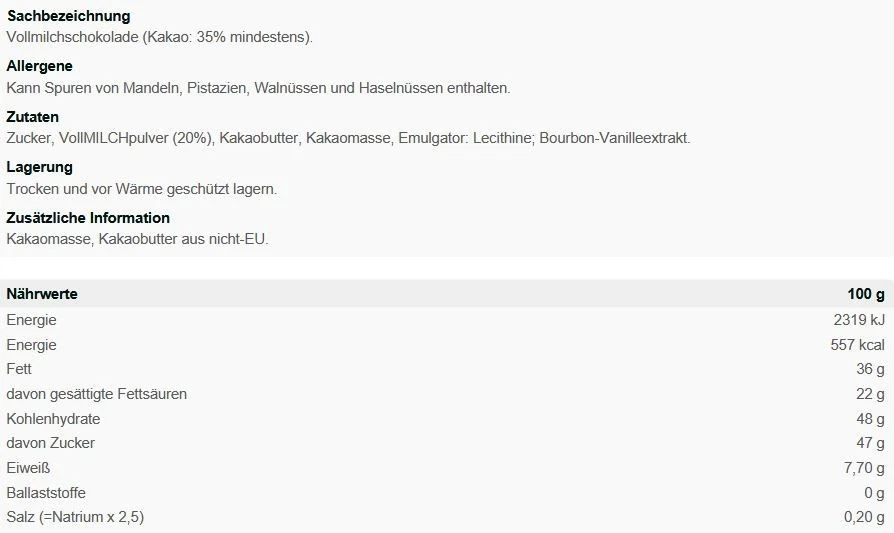The image size is (894, 533).
Task: Click the allergen traces sentence
Action: click(x=258, y=88)
